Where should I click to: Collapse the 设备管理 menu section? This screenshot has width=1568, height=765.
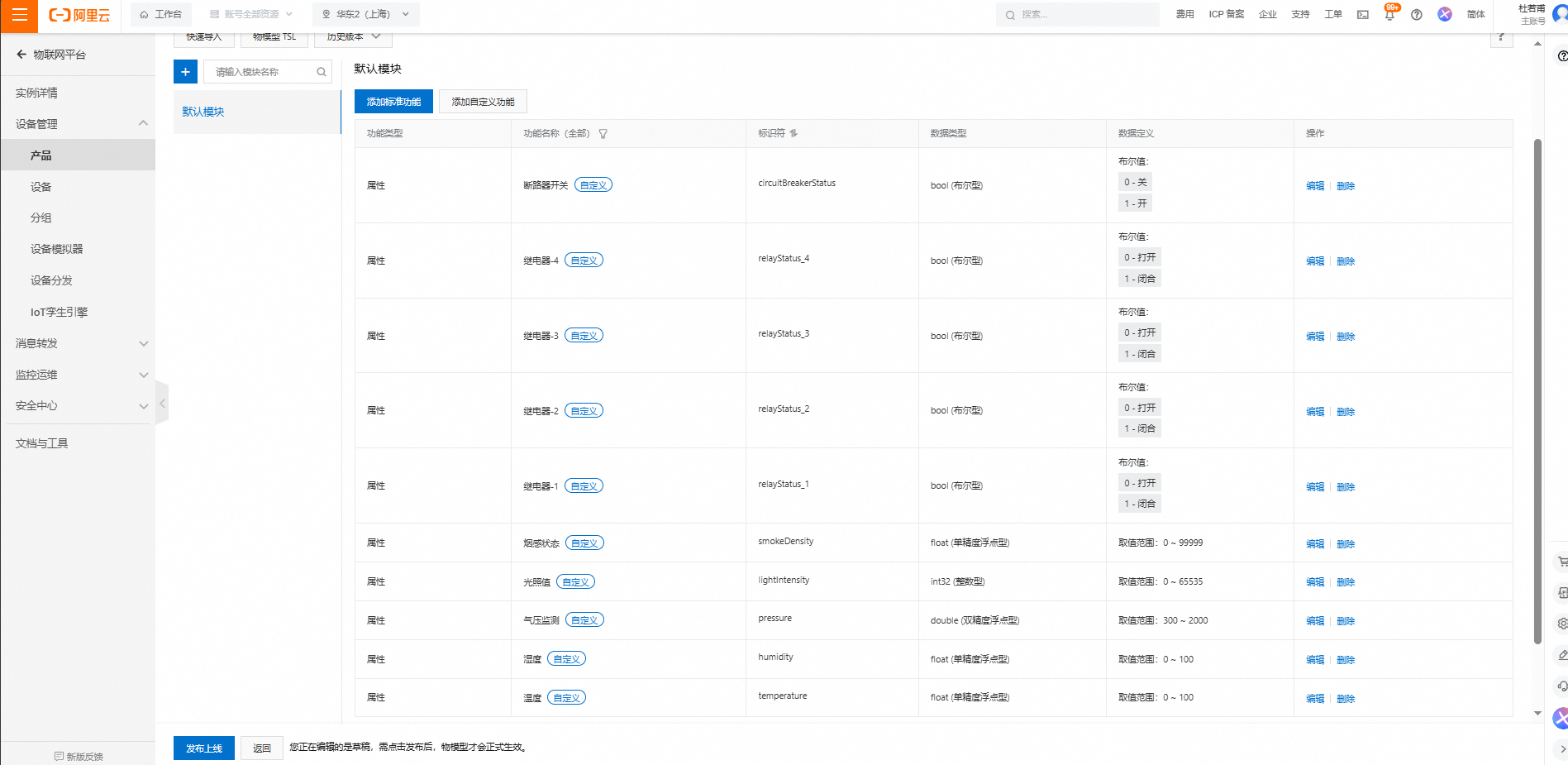click(x=143, y=124)
